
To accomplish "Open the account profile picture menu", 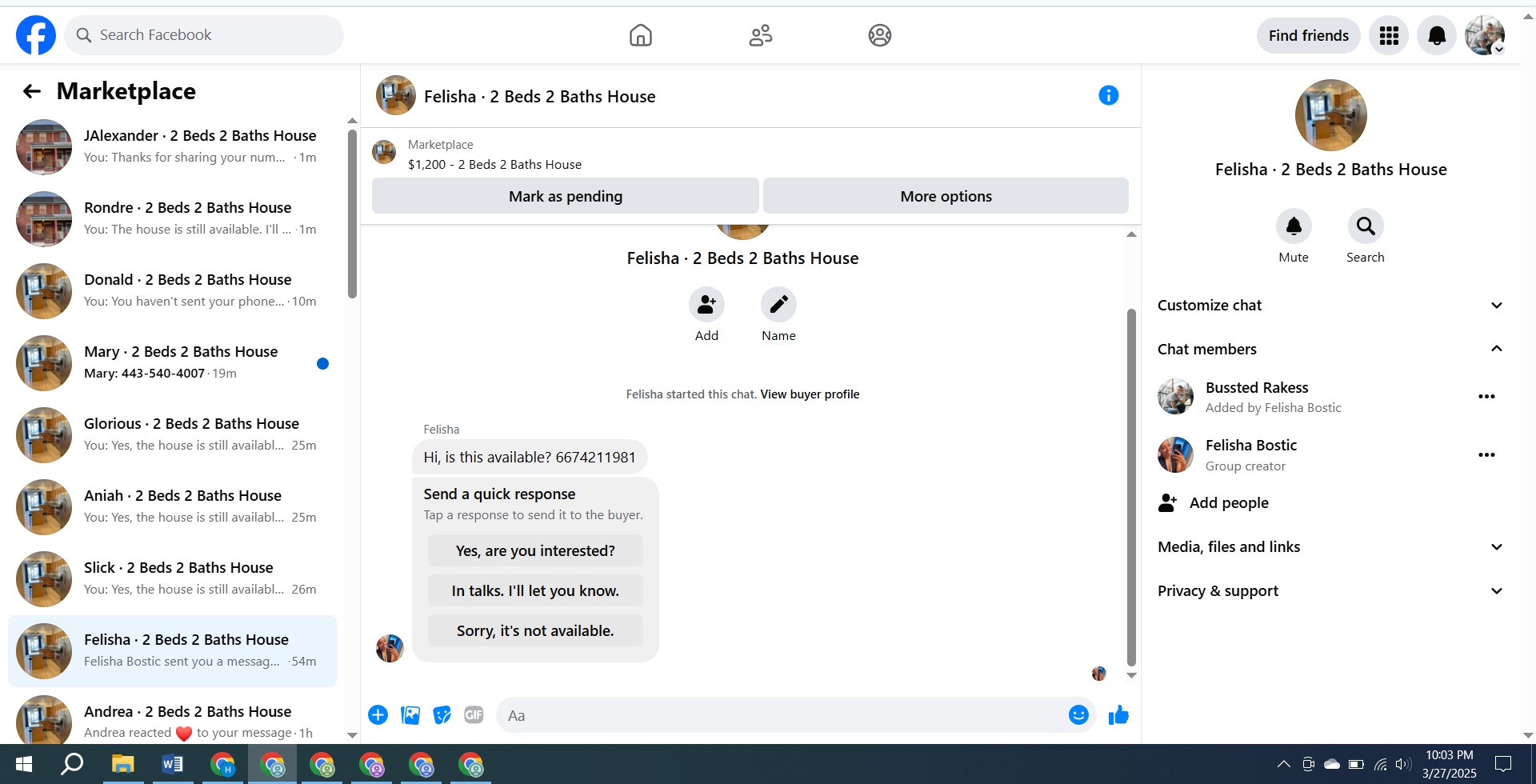I will [1485, 35].
